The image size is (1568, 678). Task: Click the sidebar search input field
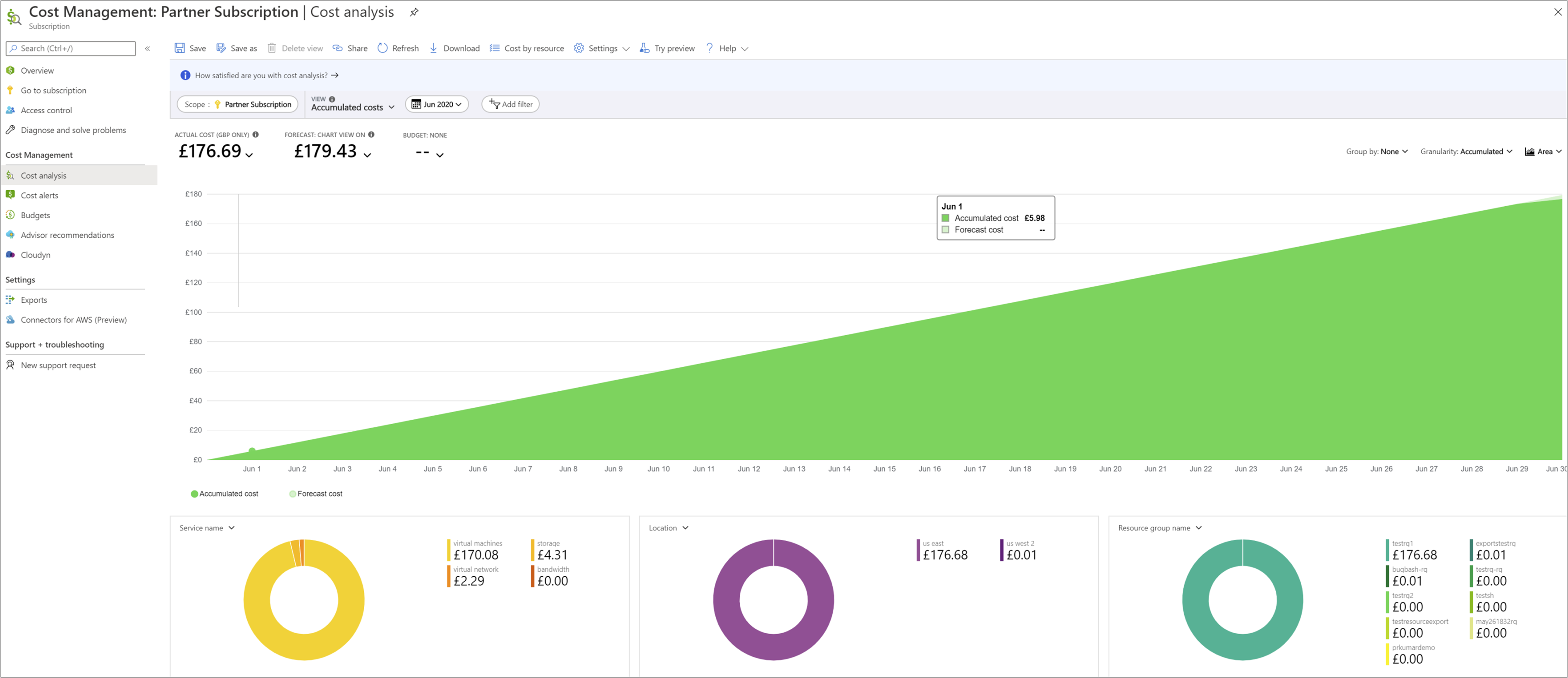click(x=71, y=48)
